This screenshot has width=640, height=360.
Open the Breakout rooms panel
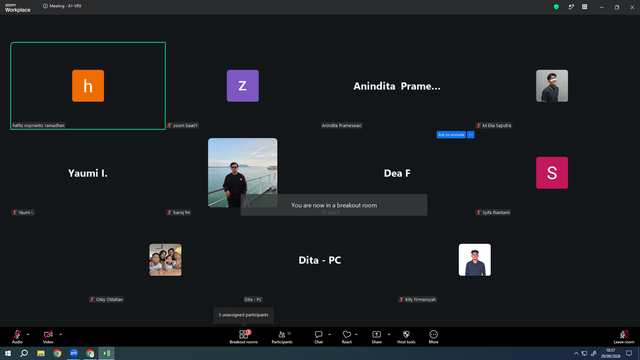point(243,337)
